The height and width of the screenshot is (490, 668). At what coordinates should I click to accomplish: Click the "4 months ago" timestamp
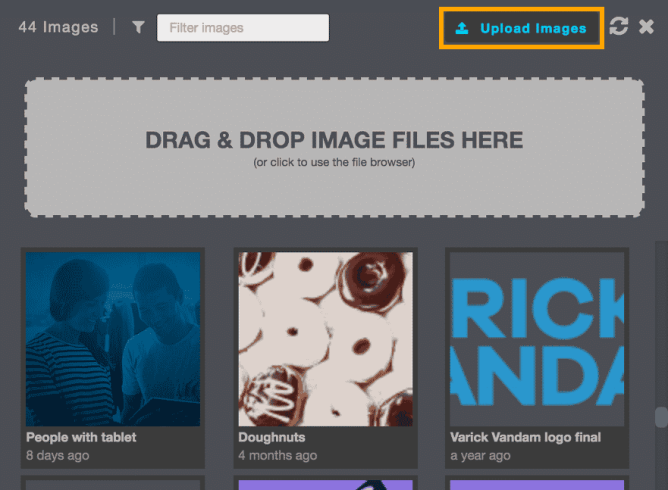click(278, 455)
